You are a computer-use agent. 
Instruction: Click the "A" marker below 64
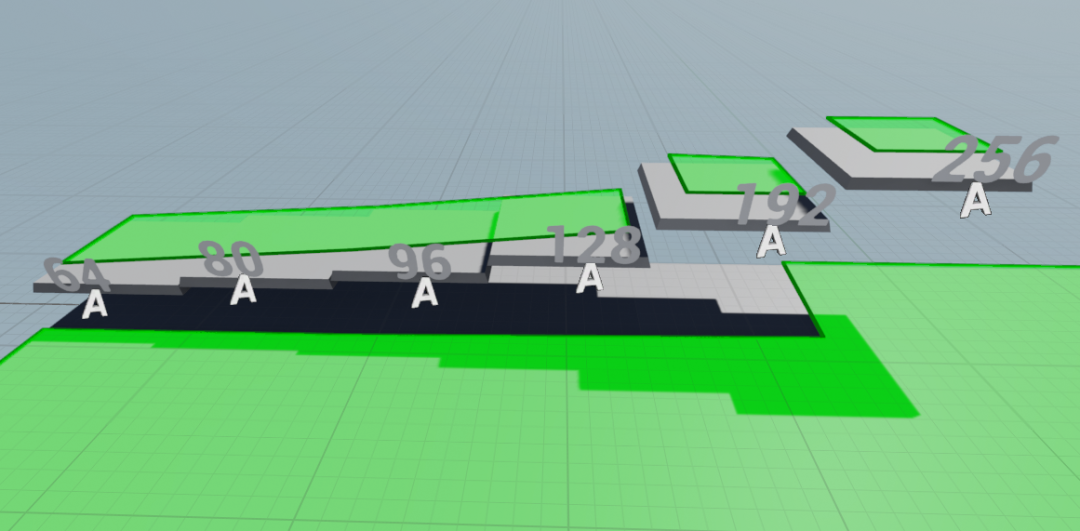tap(94, 304)
